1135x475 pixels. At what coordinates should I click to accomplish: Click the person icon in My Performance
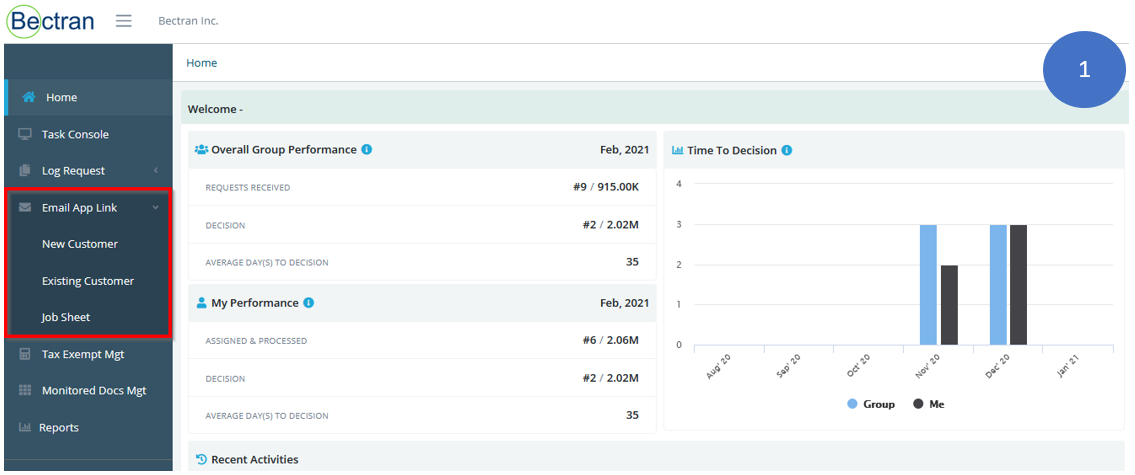(x=202, y=303)
